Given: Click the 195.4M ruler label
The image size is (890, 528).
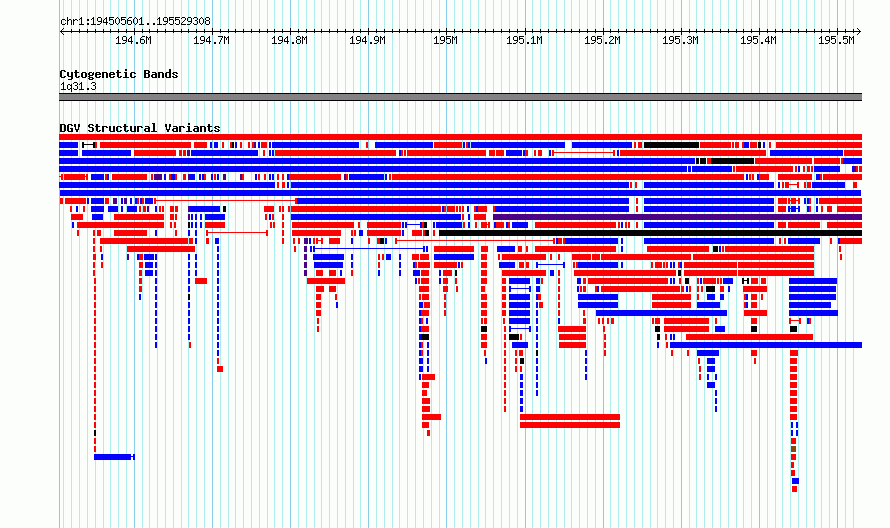Looking at the screenshot, I should [x=758, y=40].
